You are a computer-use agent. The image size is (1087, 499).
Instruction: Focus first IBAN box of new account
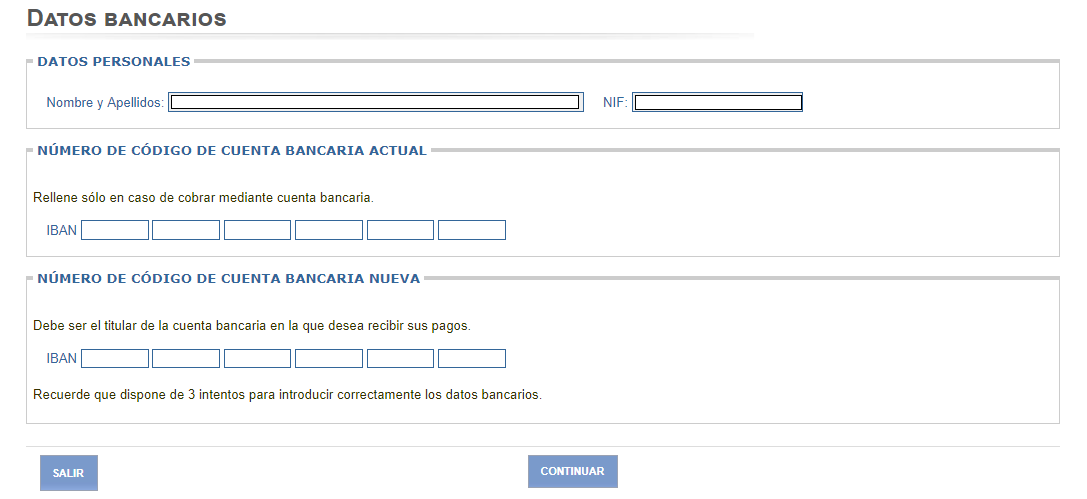pos(115,358)
